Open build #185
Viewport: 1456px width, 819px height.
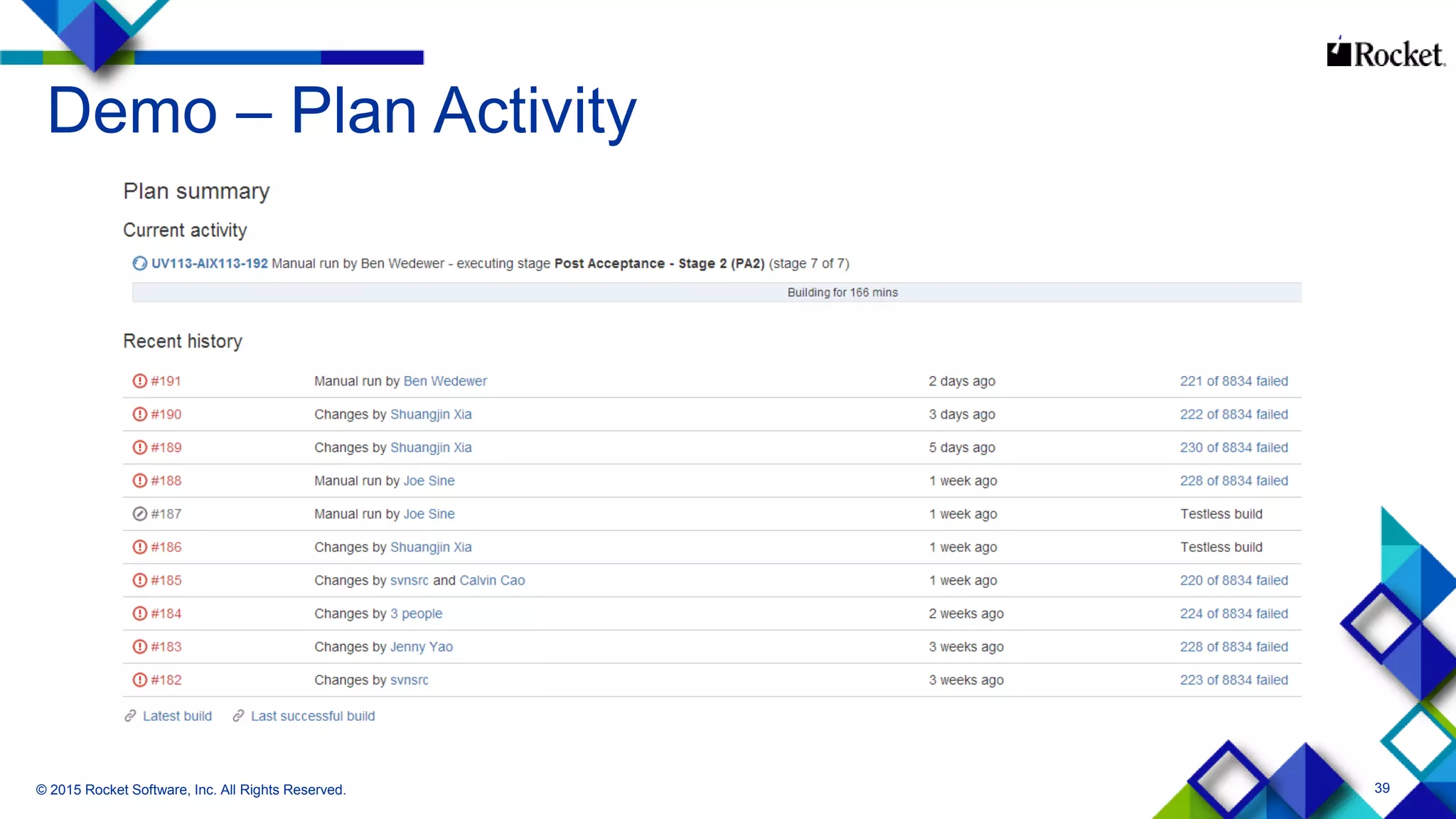coord(166,580)
